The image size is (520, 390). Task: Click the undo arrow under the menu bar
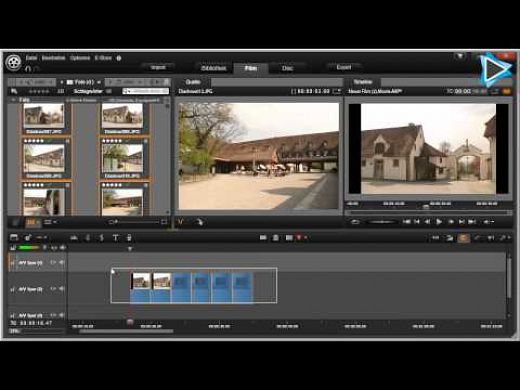[x=28, y=69]
